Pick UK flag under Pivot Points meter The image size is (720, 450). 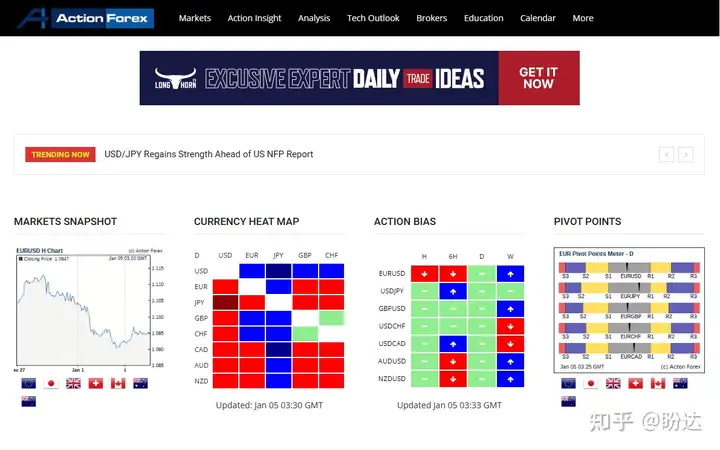(613, 383)
